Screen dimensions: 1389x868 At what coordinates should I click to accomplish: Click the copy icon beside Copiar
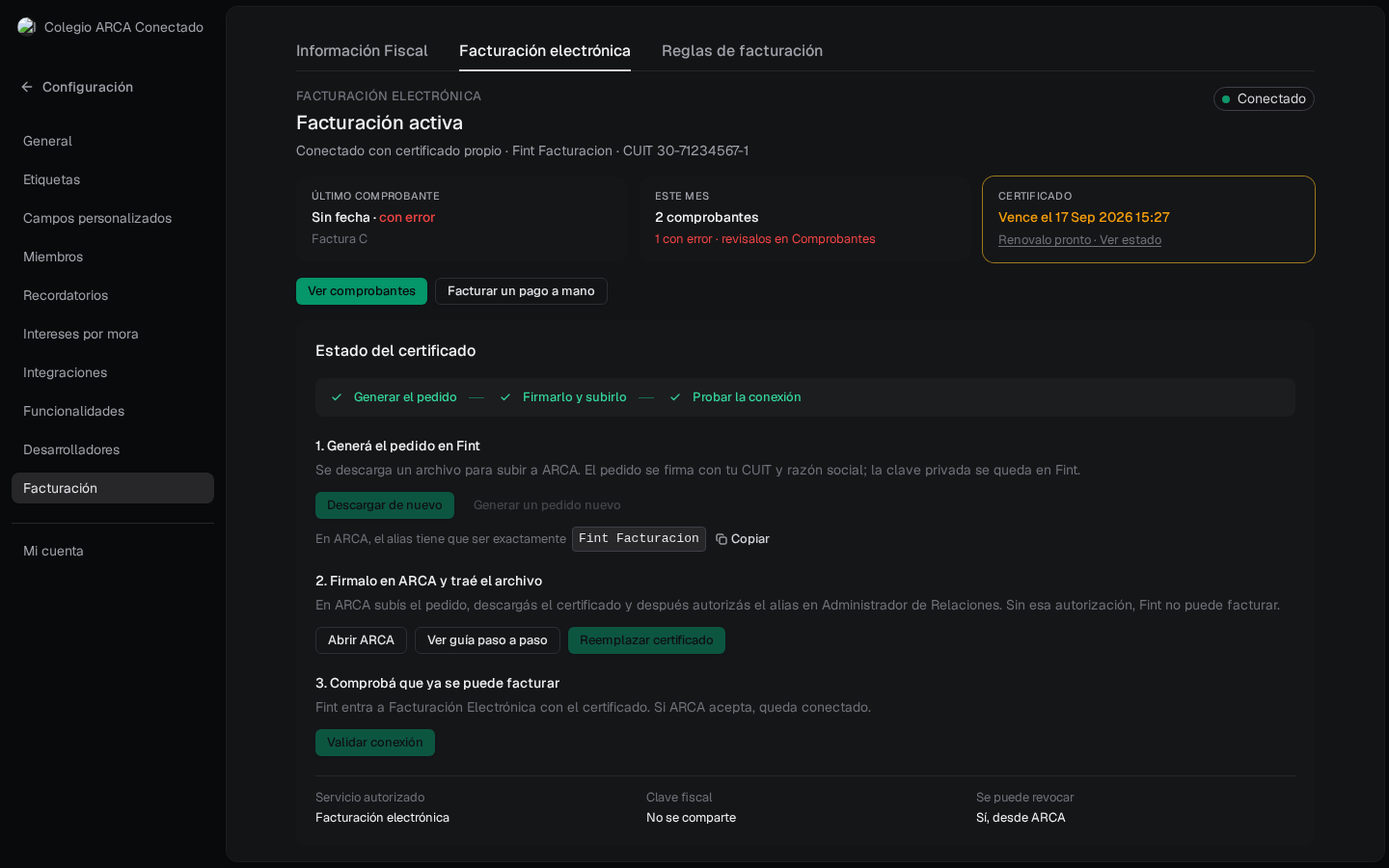tap(722, 539)
